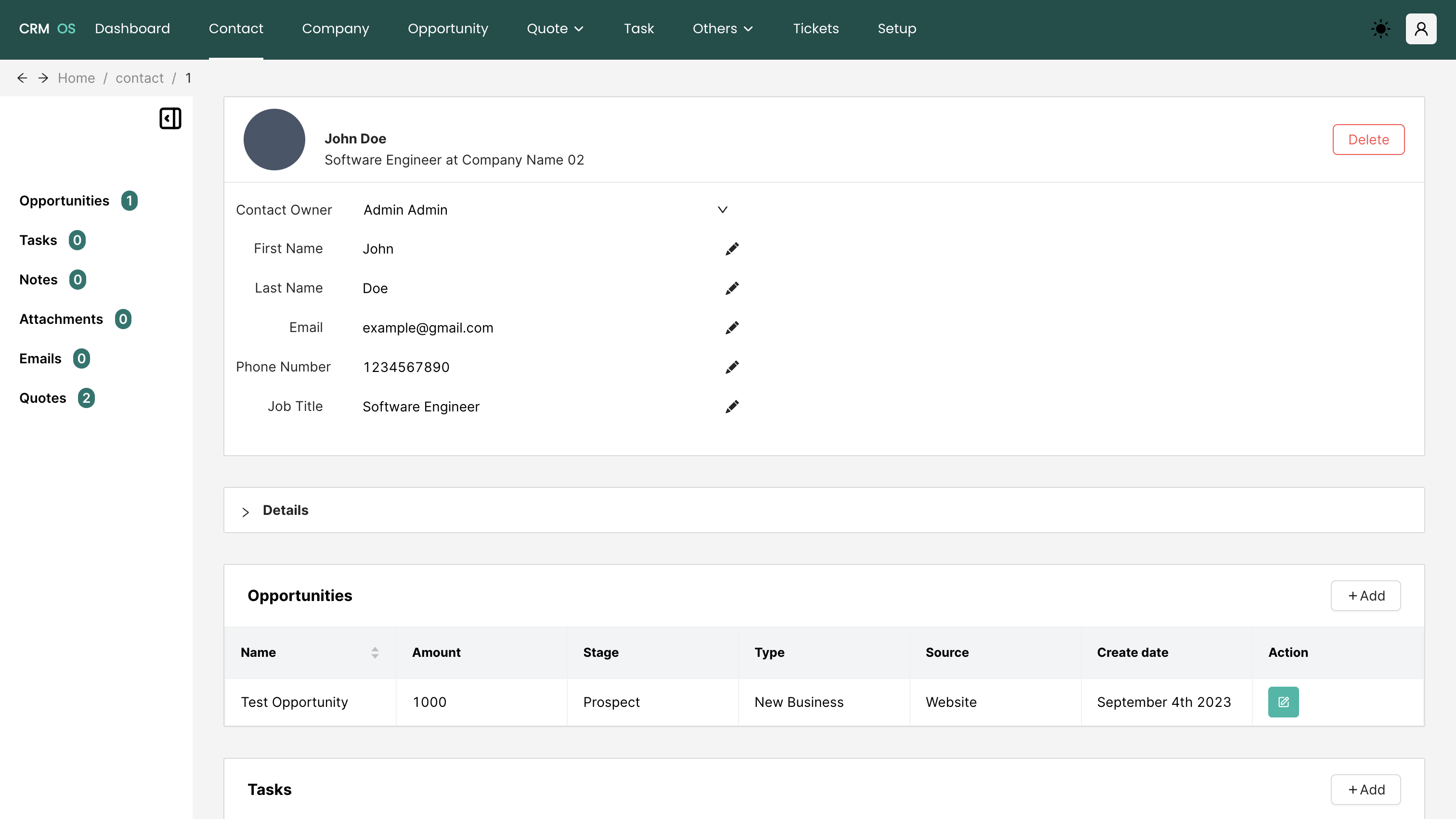Expand the Quote navigation menu

pyautogui.click(x=555, y=28)
